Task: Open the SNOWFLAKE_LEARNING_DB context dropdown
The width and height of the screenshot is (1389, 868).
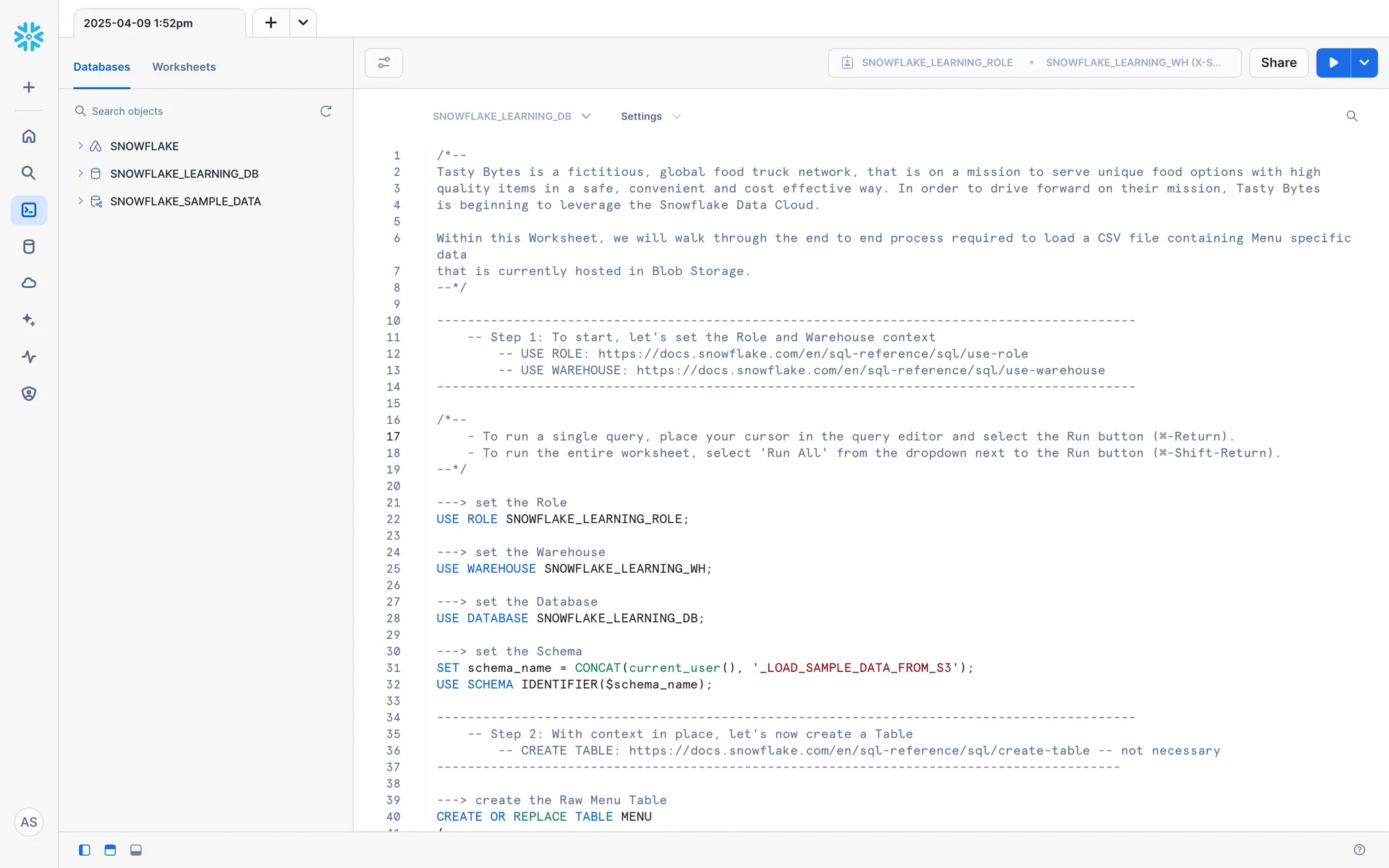Action: 511,116
